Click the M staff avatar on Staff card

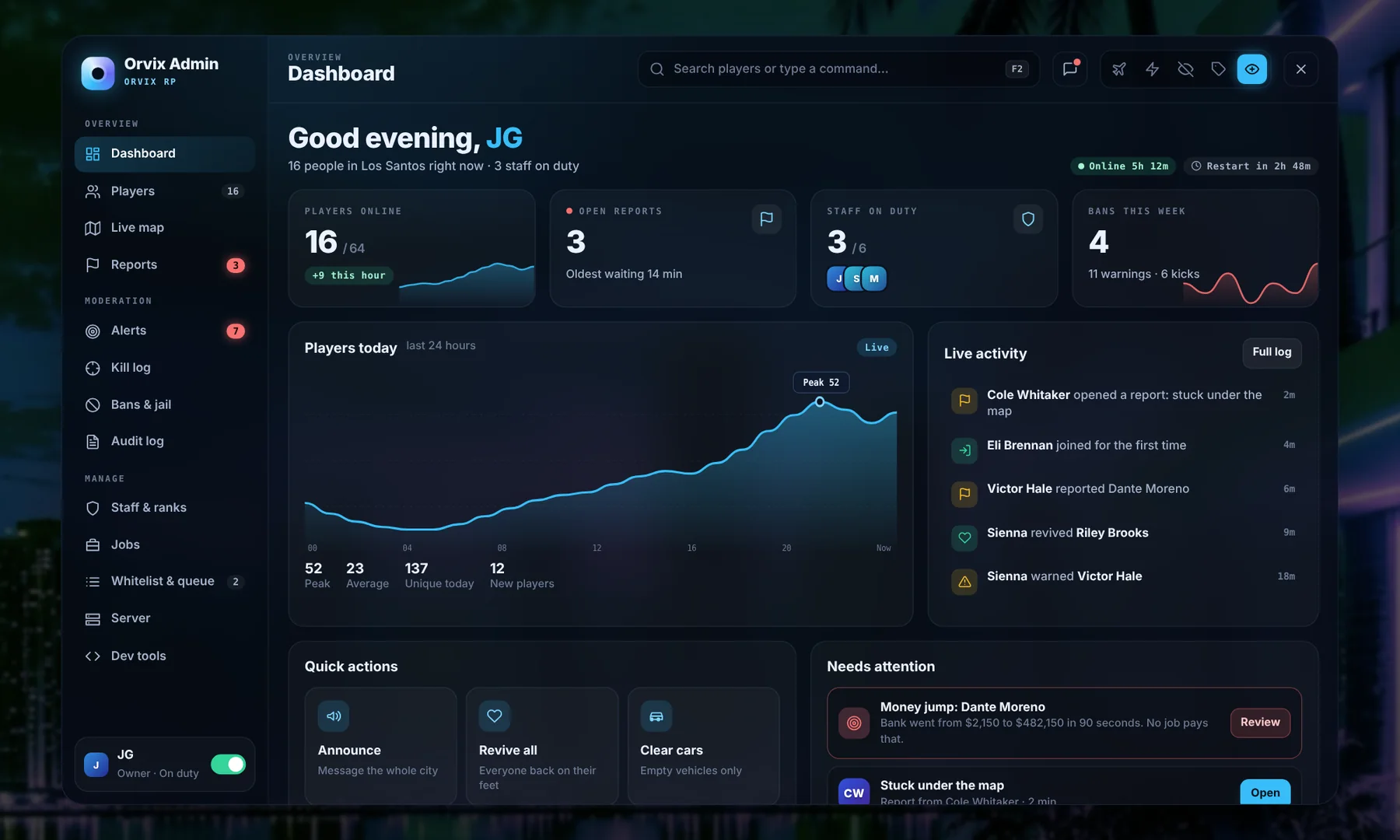click(874, 278)
